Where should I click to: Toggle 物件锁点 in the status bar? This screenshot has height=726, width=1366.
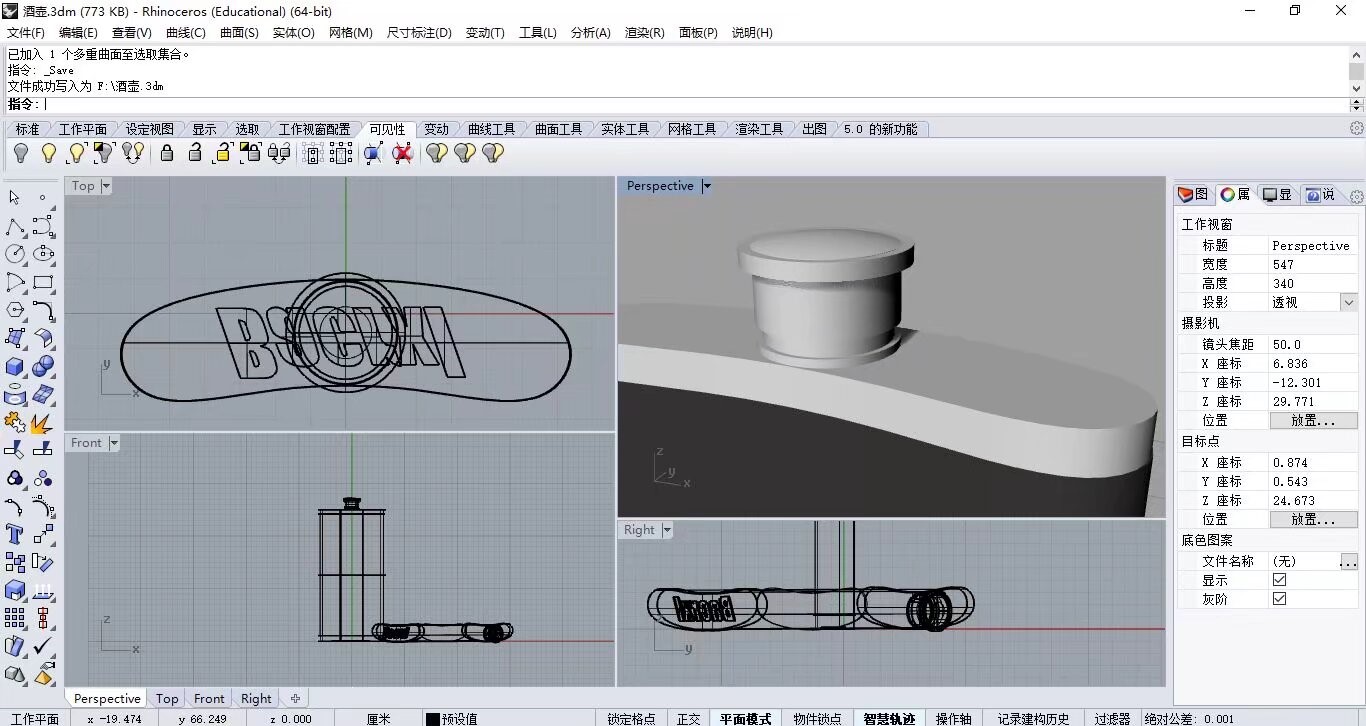pos(818,718)
